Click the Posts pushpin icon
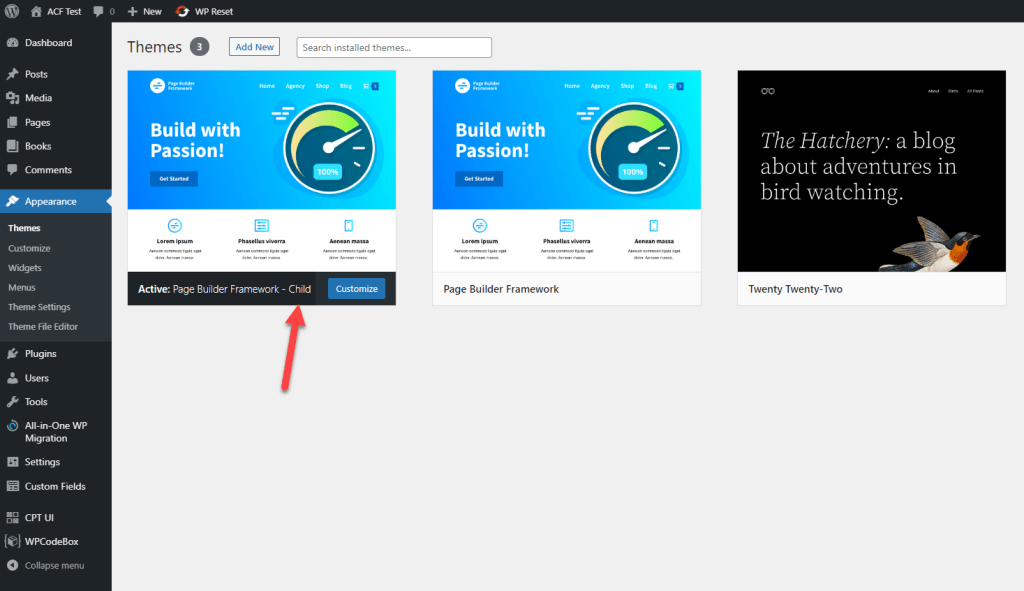 click(12, 74)
